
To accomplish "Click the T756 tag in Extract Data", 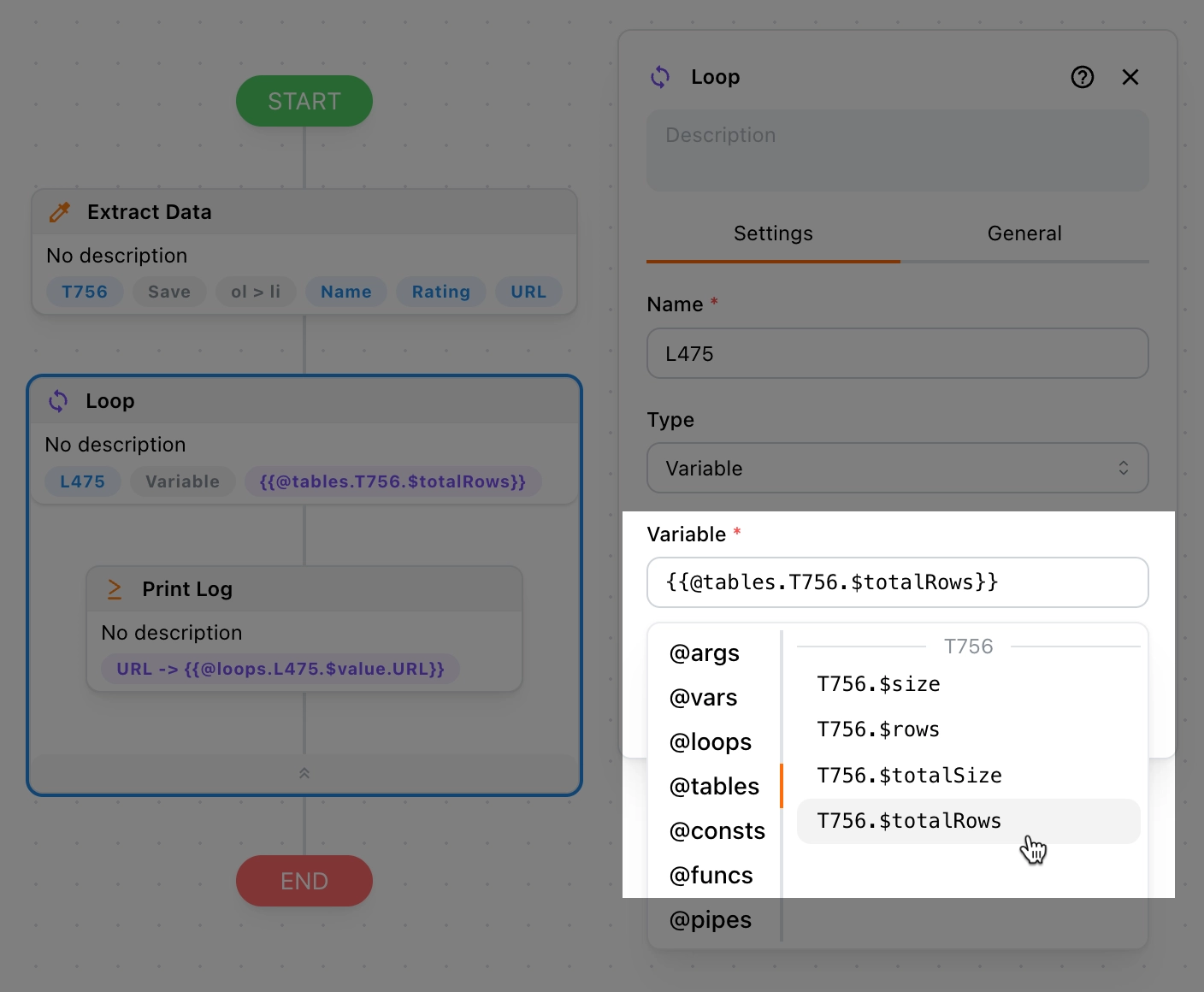I will click(x=85, y=292).
